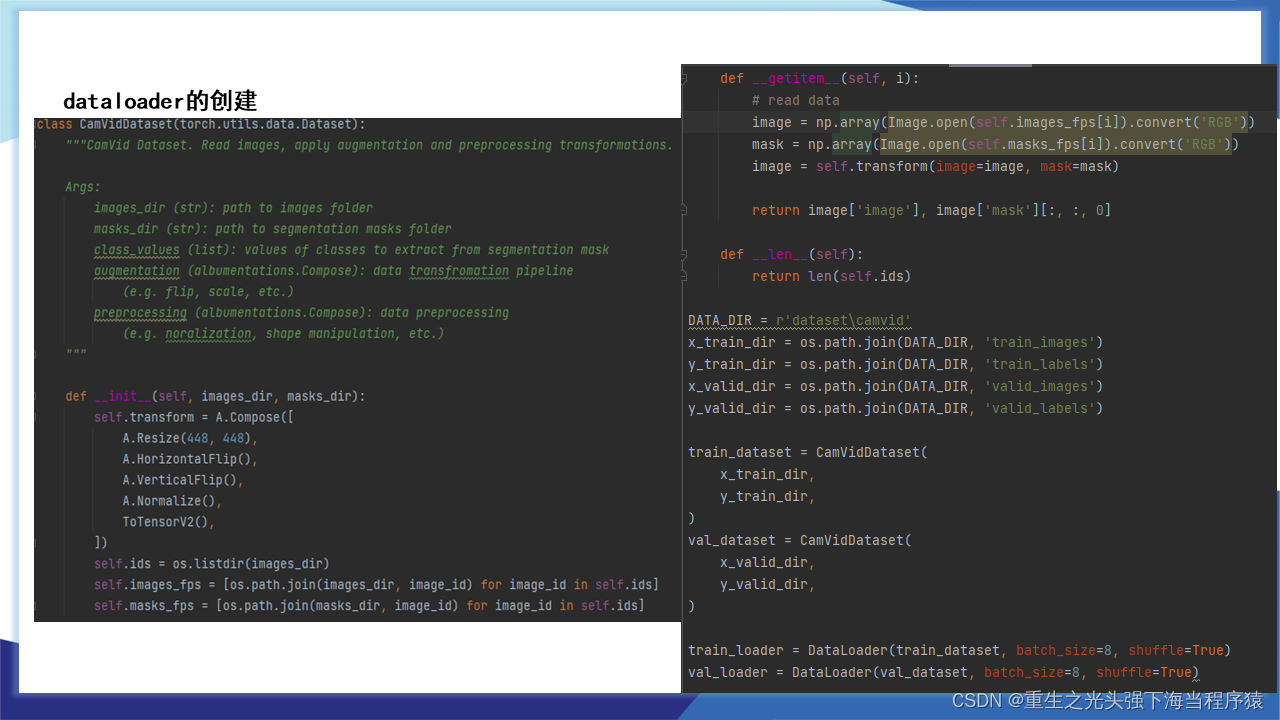Click the docstring line starting '"""CamVid Dataset. Read images'

click(x=369, y=145)
